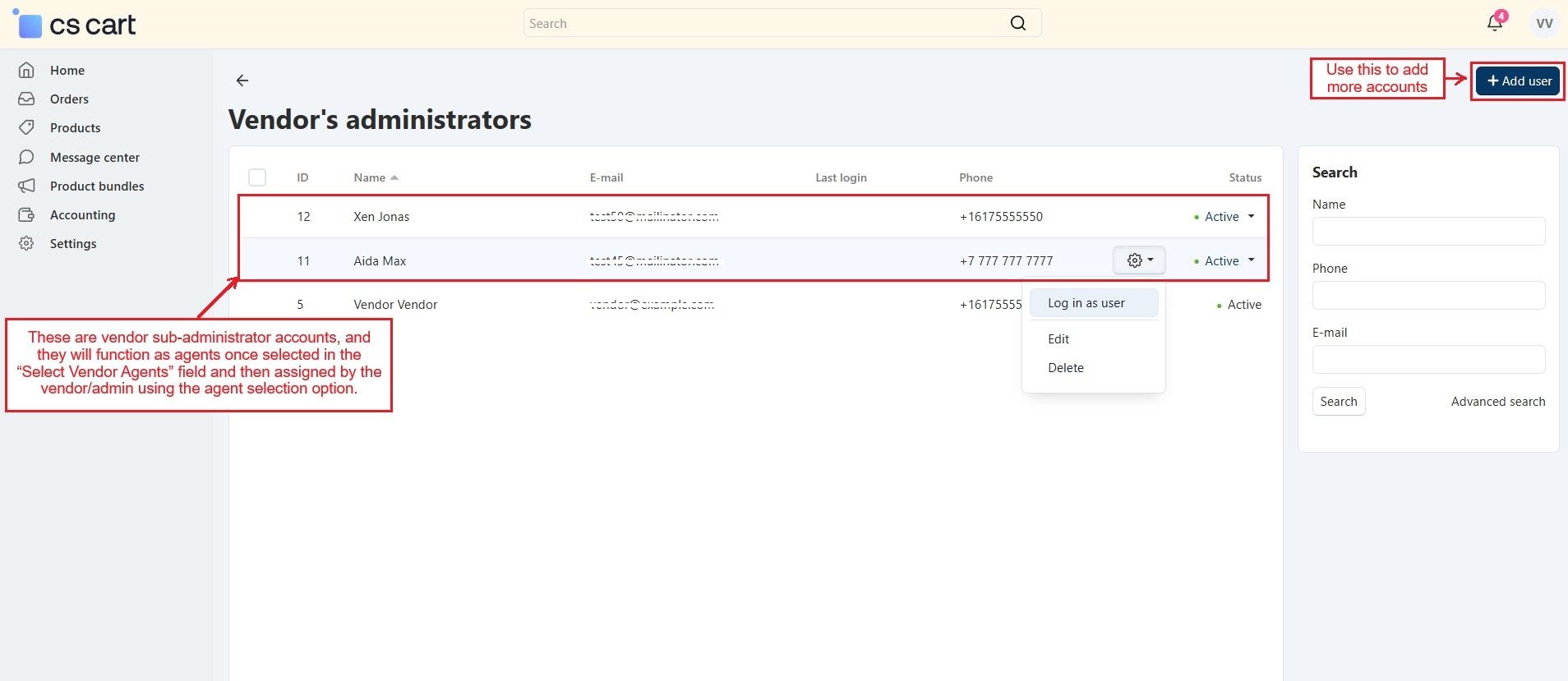Click the Add user button

(x=1518, y=81)
